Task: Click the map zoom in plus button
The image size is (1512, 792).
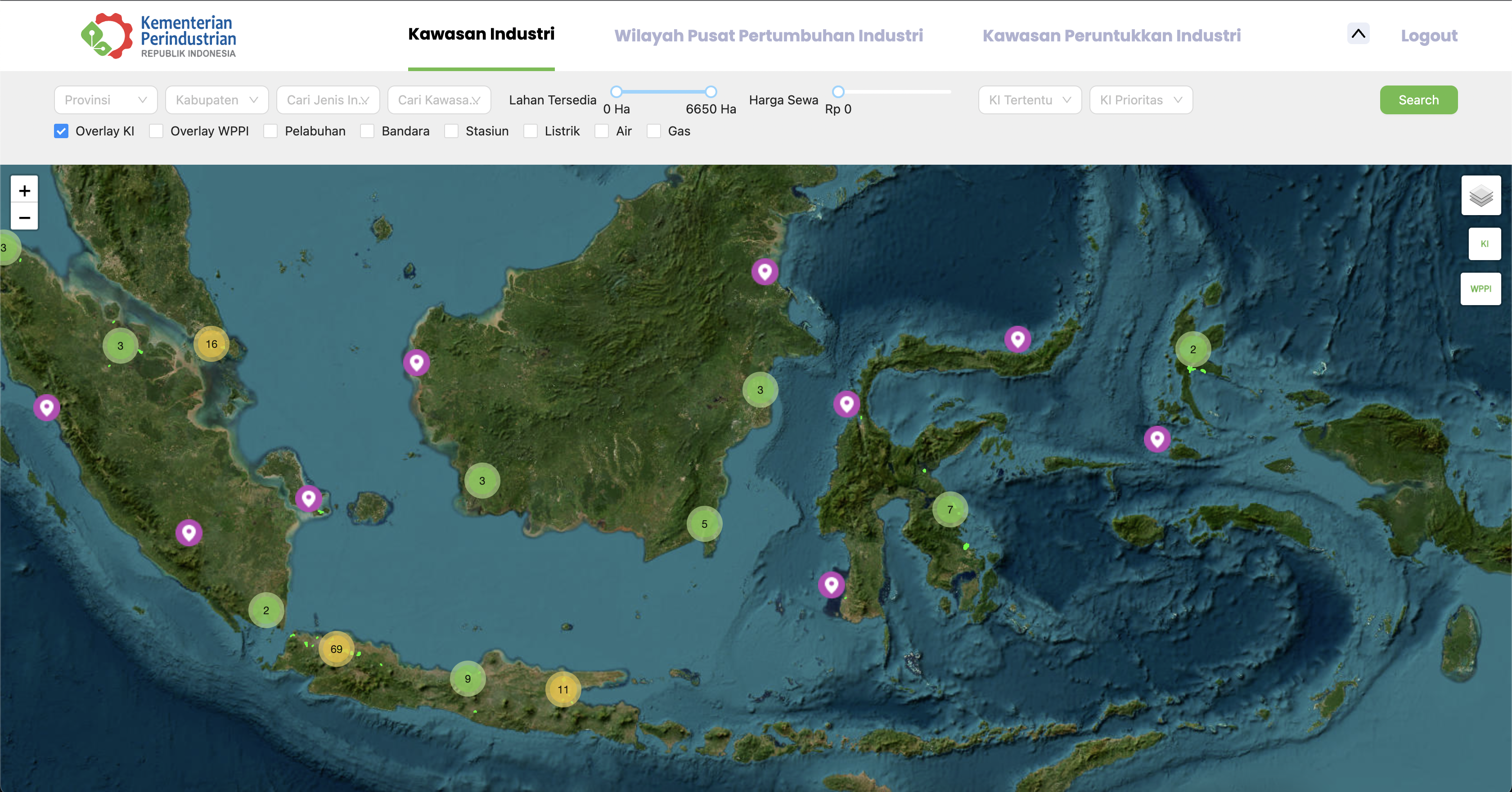Action: [x=24, y=190]
